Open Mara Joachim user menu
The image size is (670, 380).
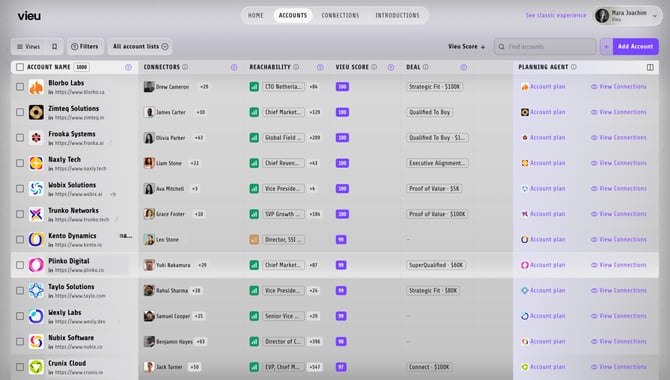(627, 16)
